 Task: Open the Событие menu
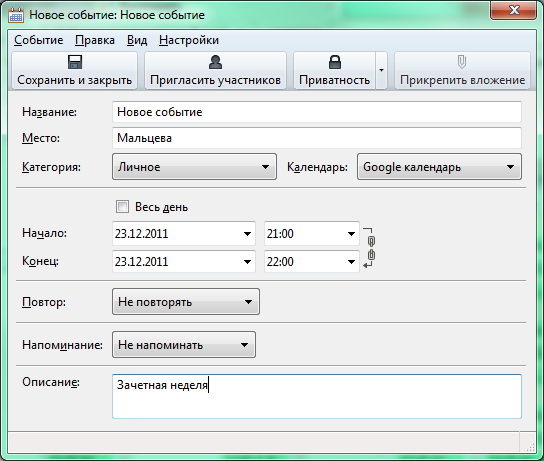(39, 40)
